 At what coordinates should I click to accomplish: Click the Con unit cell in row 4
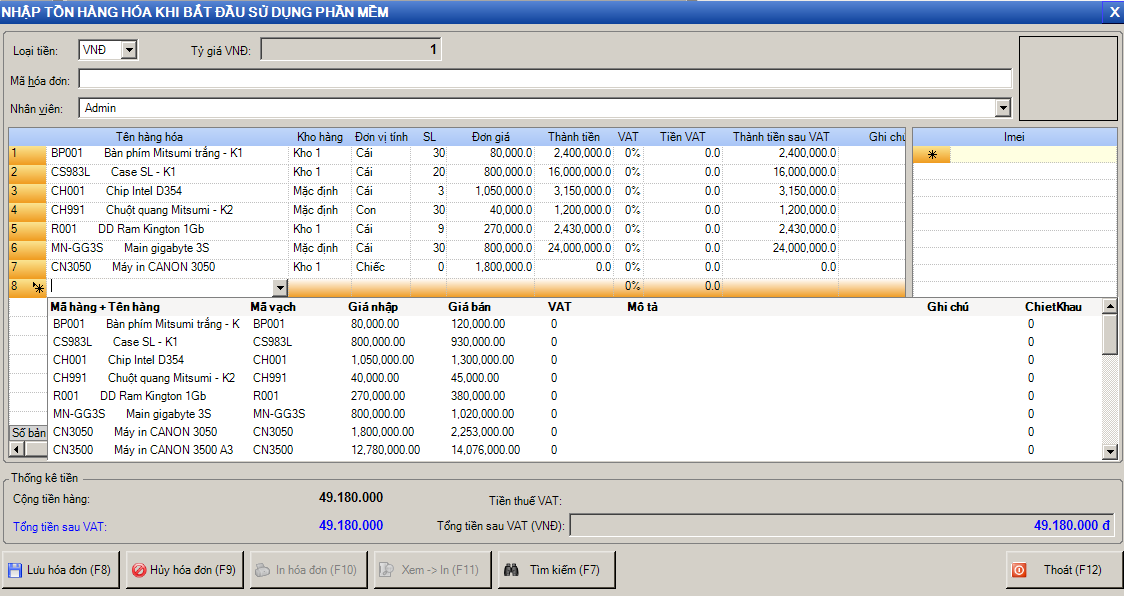(381, 210)
